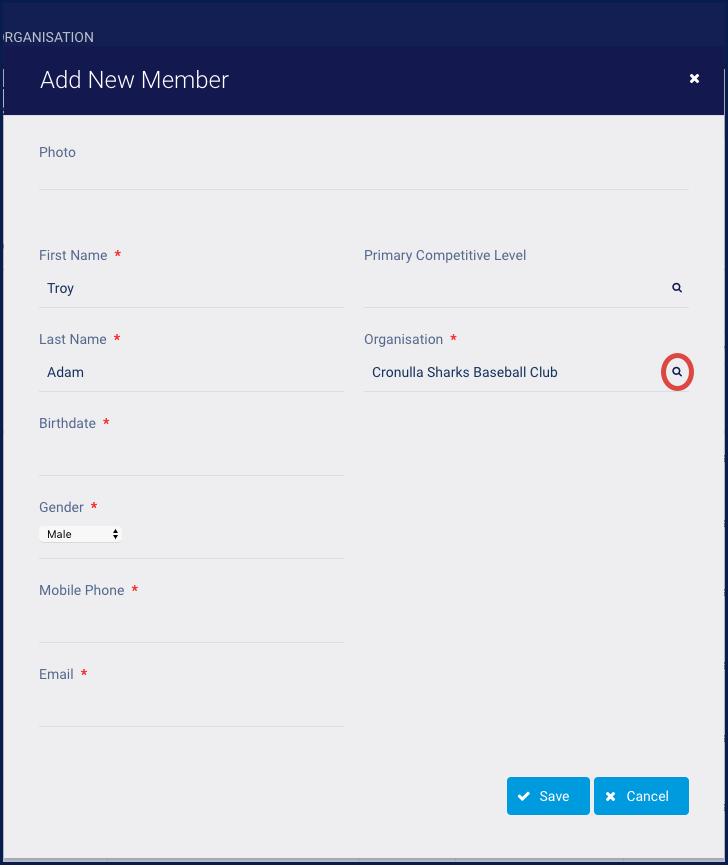Close the Add New Member dialog
Viewport: 728px width, 865px height.
[694, 79]
